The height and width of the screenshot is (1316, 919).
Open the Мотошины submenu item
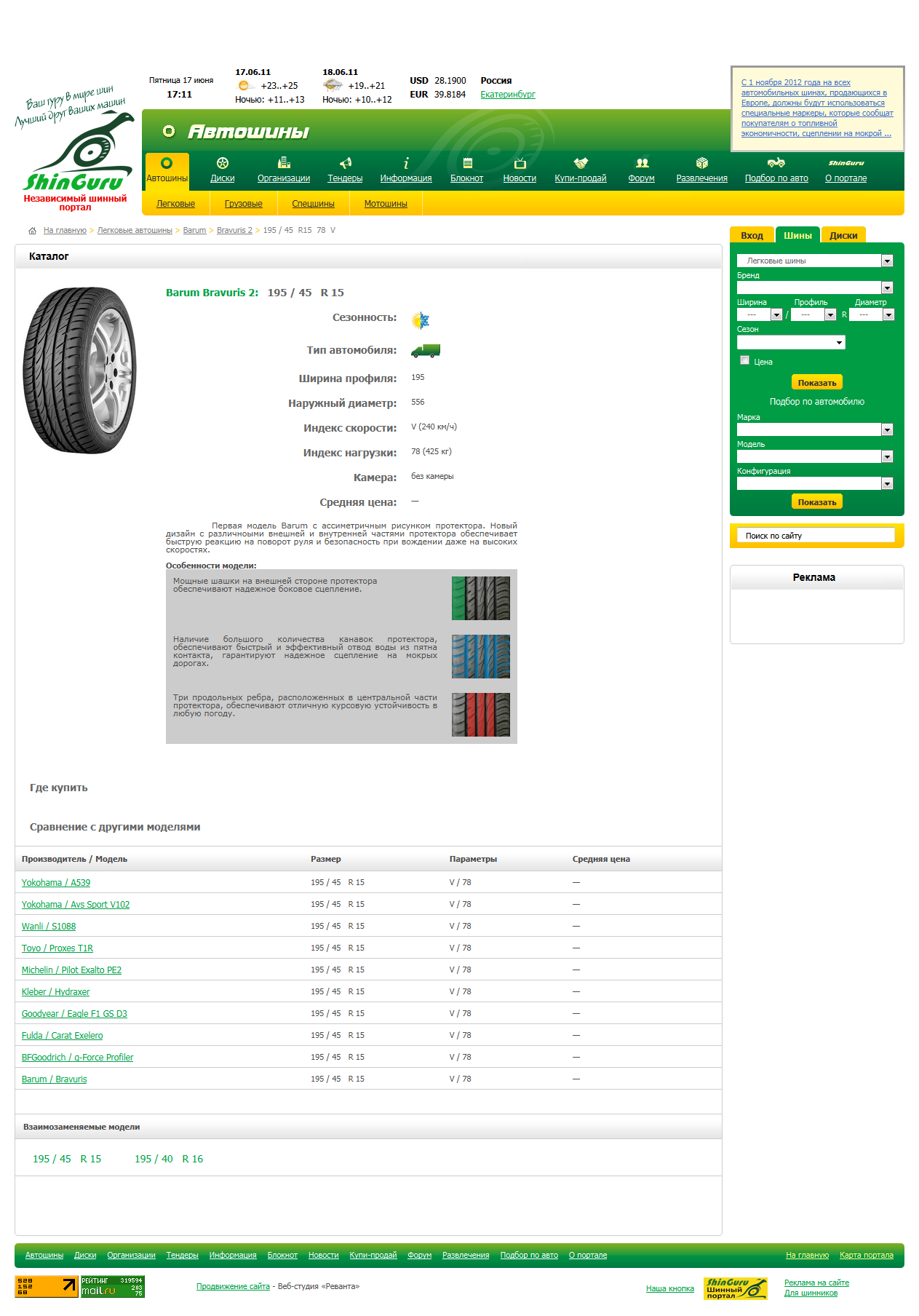pyautogui.click(x=386, y=204)
